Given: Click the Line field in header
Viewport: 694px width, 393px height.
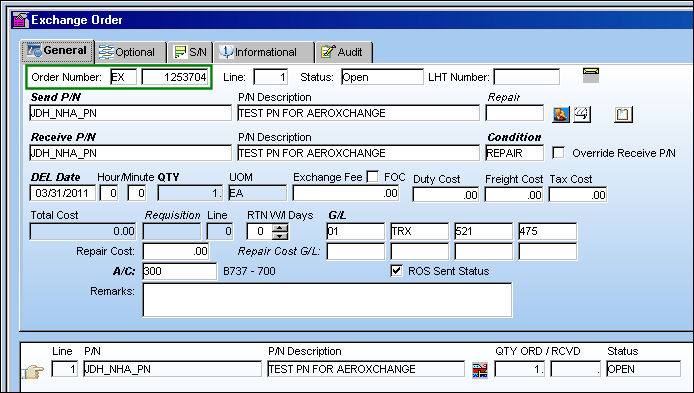Looking at the screenshot, I should (271, 77).
